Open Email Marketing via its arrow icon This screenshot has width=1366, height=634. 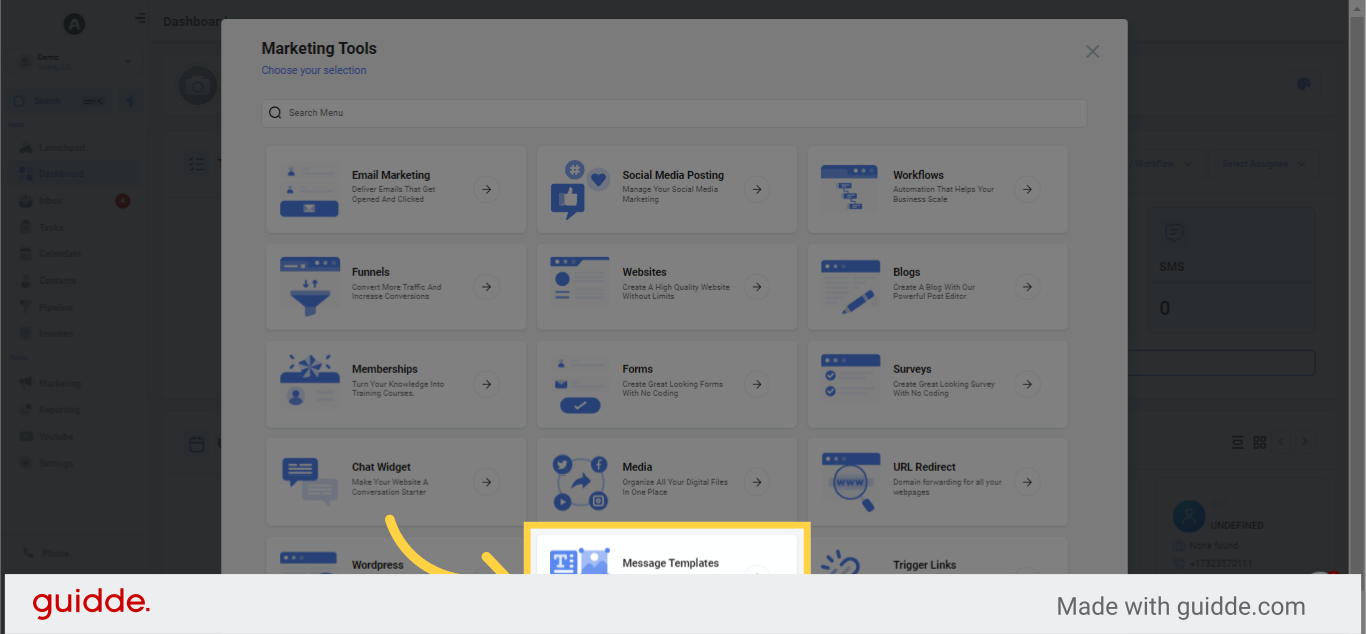pyautogui.click(x=487, y=189)
